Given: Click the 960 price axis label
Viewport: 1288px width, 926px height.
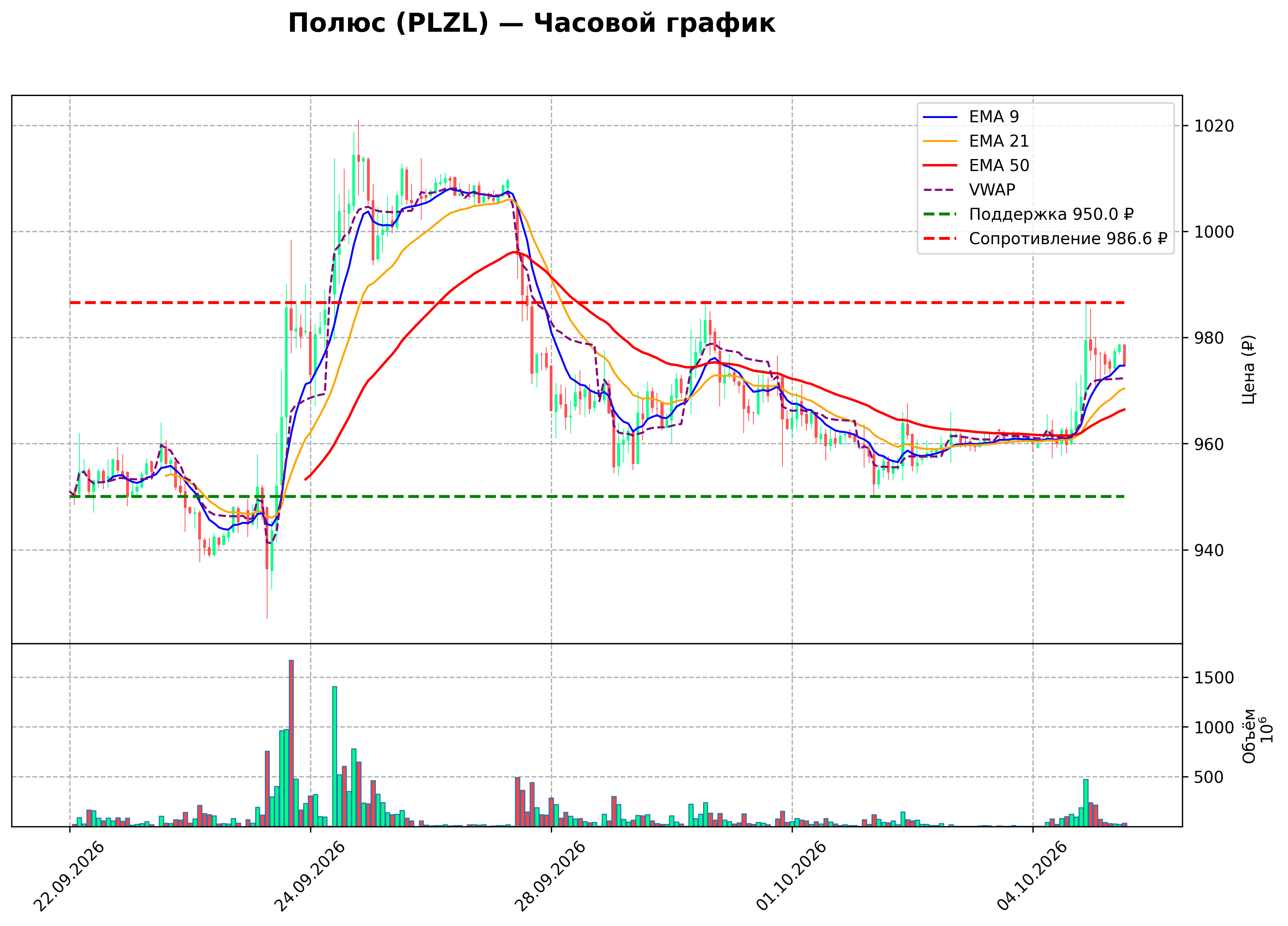Looking at the screenshot, I should (x=1209, y=445).
